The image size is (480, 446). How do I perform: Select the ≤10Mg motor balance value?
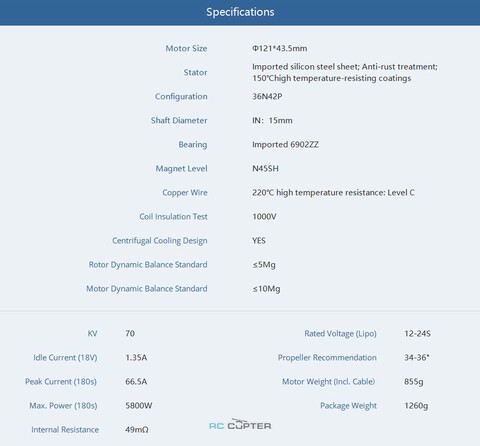point(266,289)
